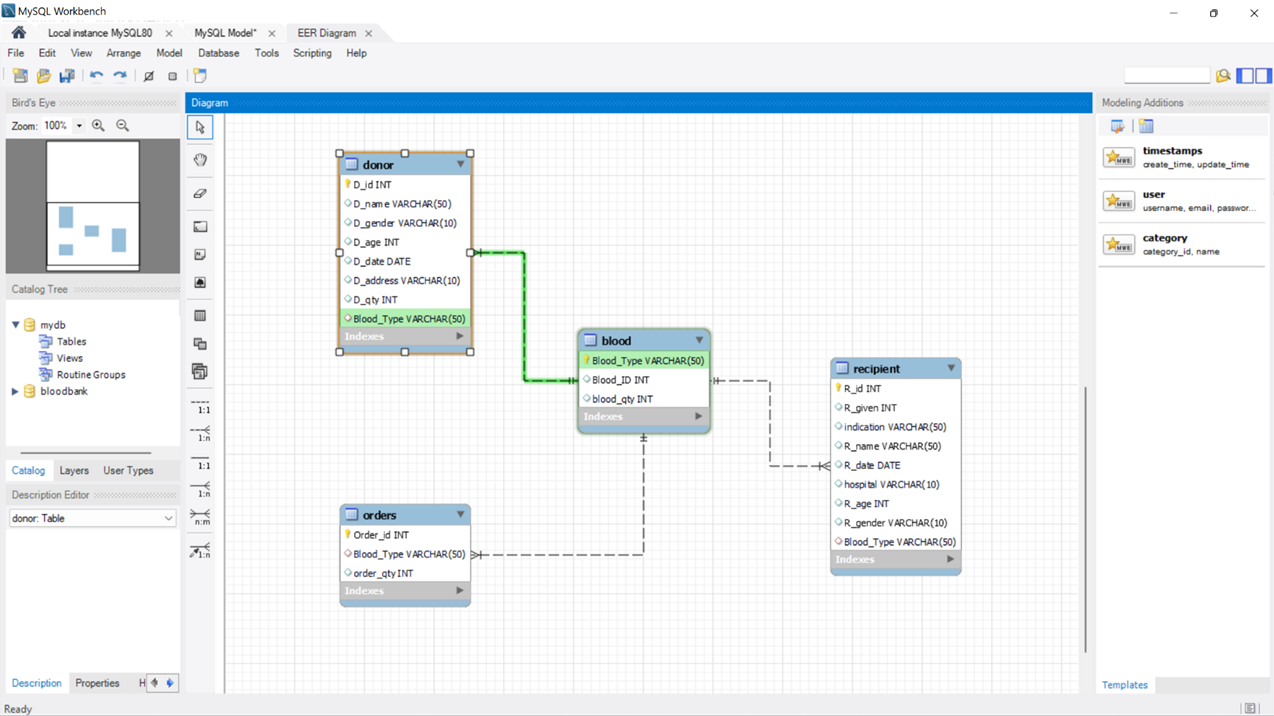The width and height of the screenshot is (1274, 716).
Task: Open the Database menu
Action: tap(218, 53)
